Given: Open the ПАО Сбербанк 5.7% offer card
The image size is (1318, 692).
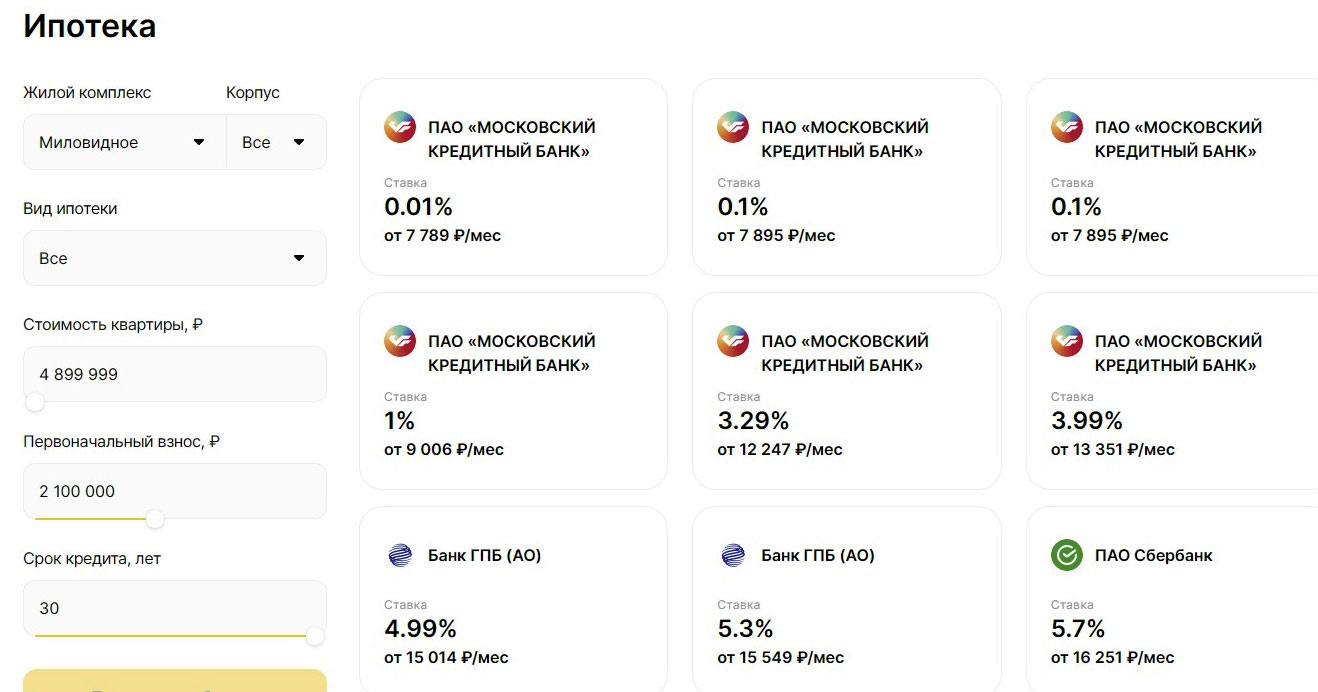Looking at the screenshot, I should (1172, 599).
